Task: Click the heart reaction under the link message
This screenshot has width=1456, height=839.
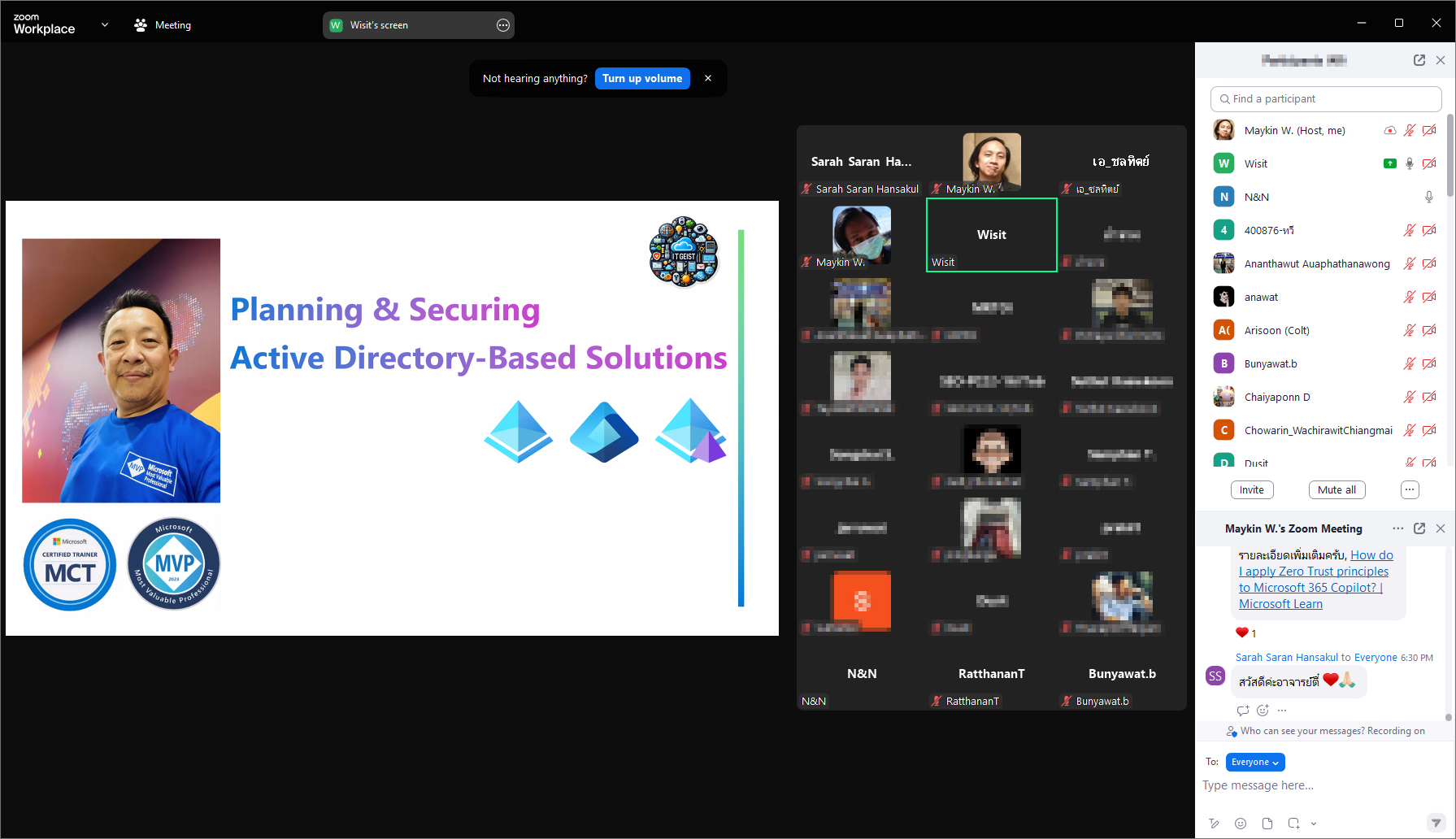Action: click(x=1241, y=633)
